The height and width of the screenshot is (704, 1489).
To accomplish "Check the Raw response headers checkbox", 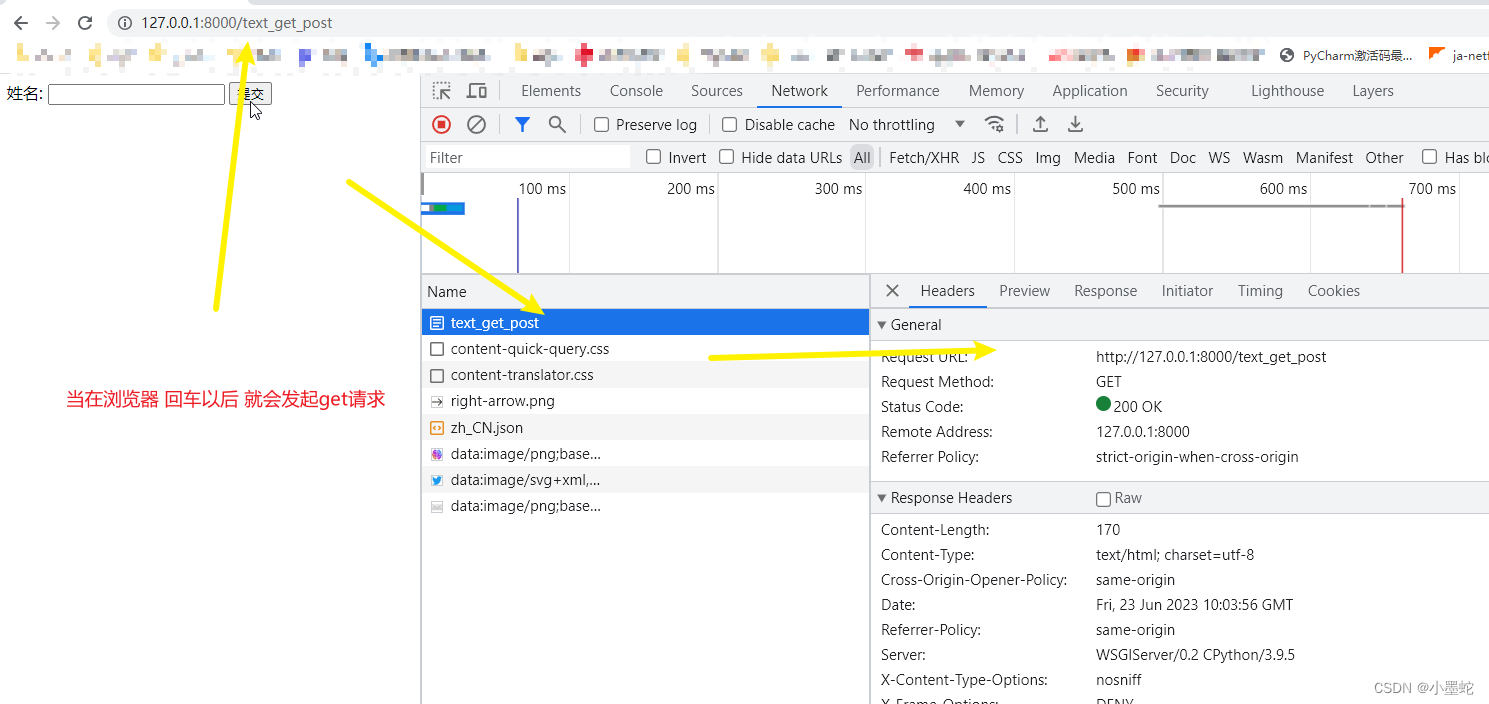I will click(1103, 499).
